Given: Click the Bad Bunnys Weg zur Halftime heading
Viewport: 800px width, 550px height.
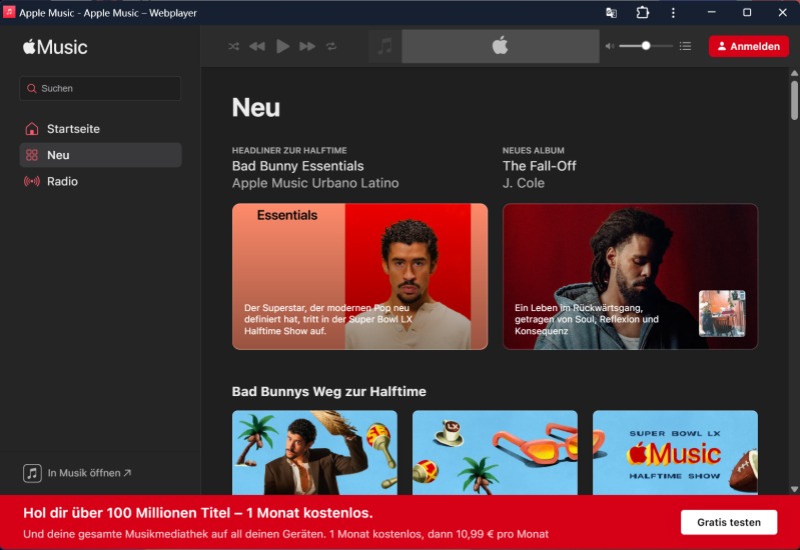Looking at the screenshot, I should pyautogui.click(x=329, y=391).
